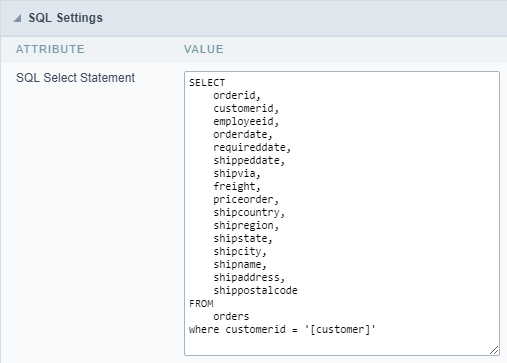Click the orderdate field line
Viewport: 507px width, 363px height.
coord(243,135)
